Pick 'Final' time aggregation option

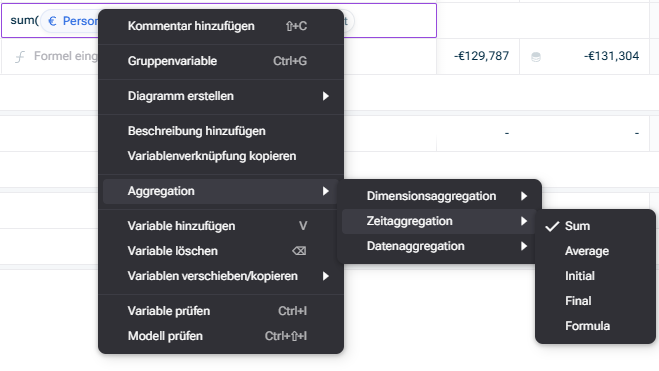pyautogui.click(x=595, y=301)
